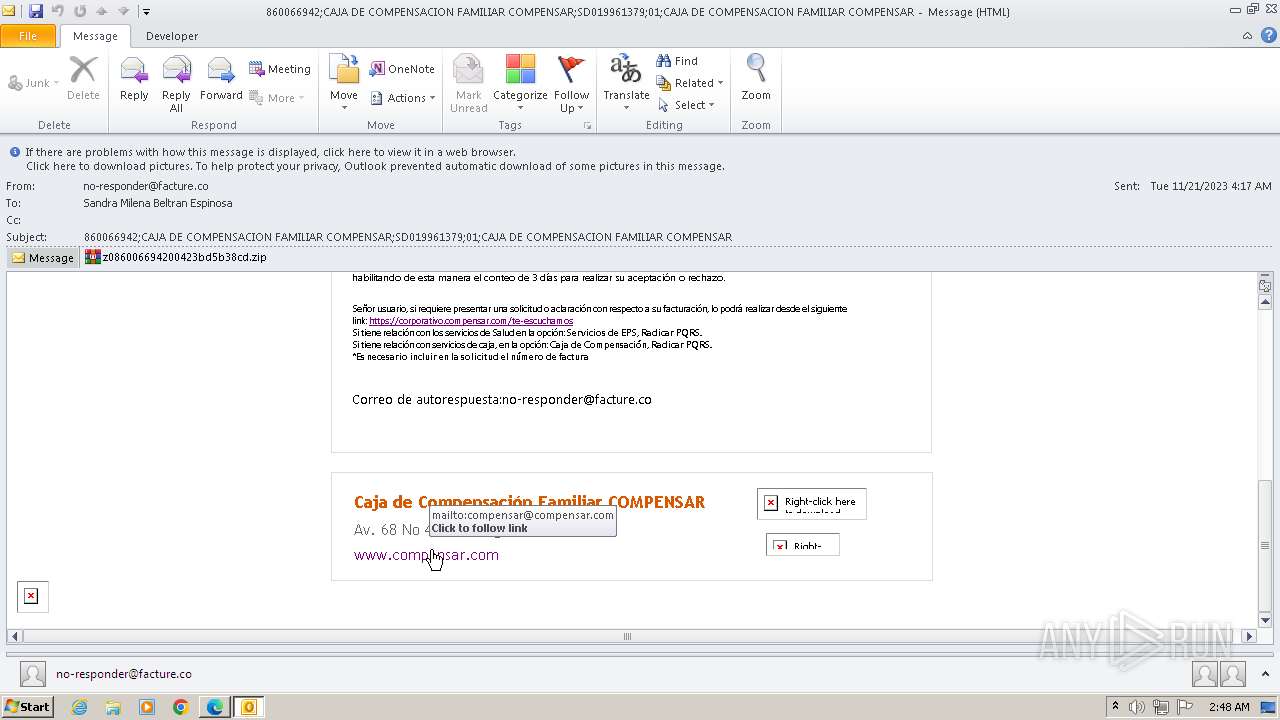Viewport: 1280px width, 720px height.
Task: Expand the People Pane with the caret
Action: click(x=1265, y=674)
